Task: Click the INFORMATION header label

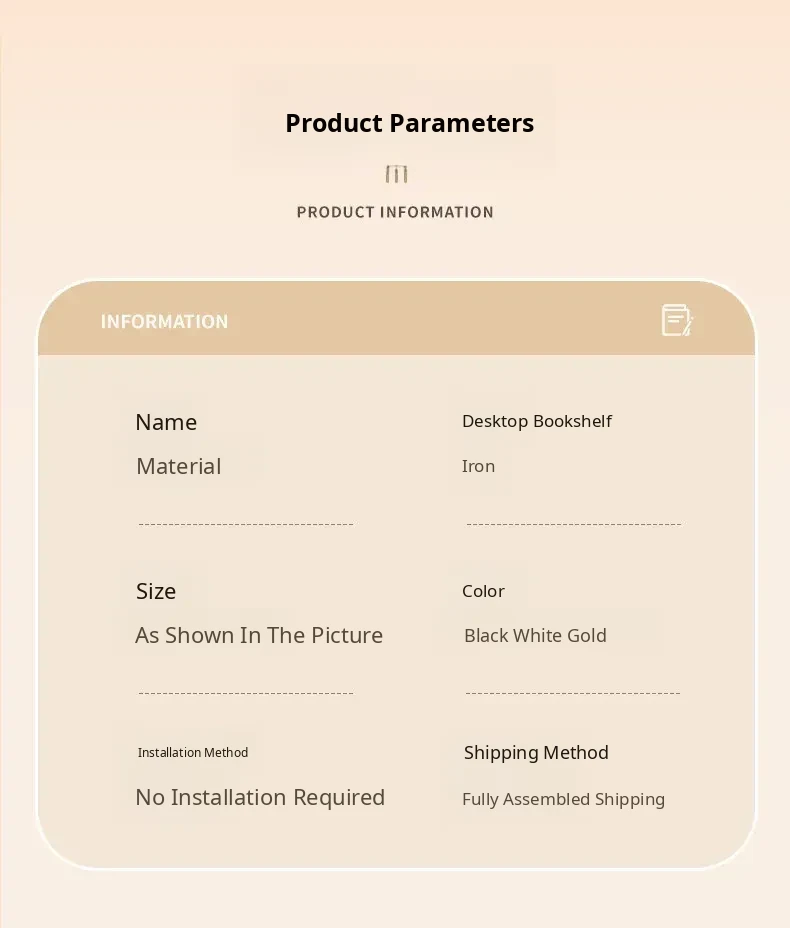Action: (x=164, y=322)
